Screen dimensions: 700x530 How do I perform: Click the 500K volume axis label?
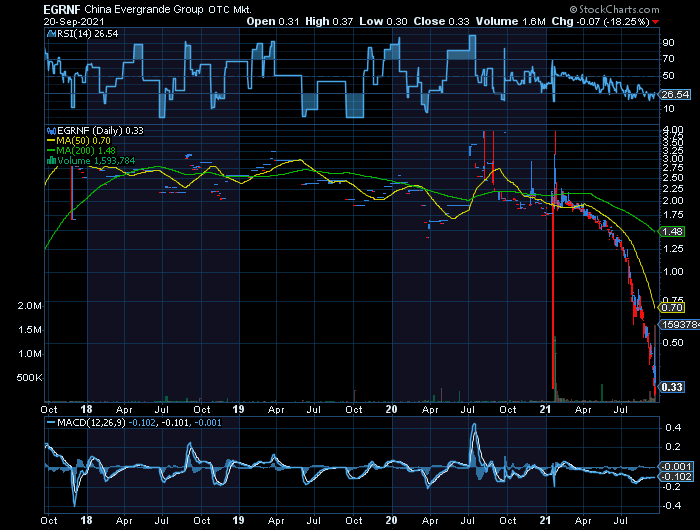(x=29, y=378)
